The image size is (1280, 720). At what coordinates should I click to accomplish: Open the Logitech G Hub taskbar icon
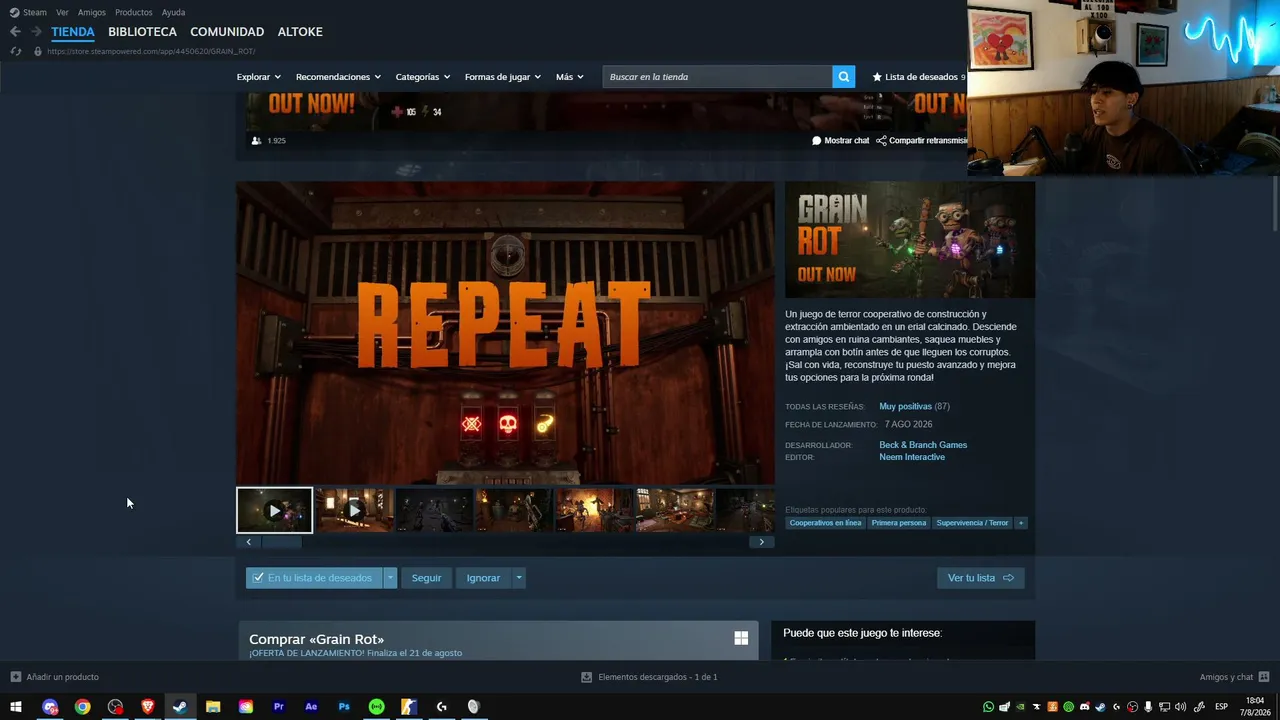441,707
